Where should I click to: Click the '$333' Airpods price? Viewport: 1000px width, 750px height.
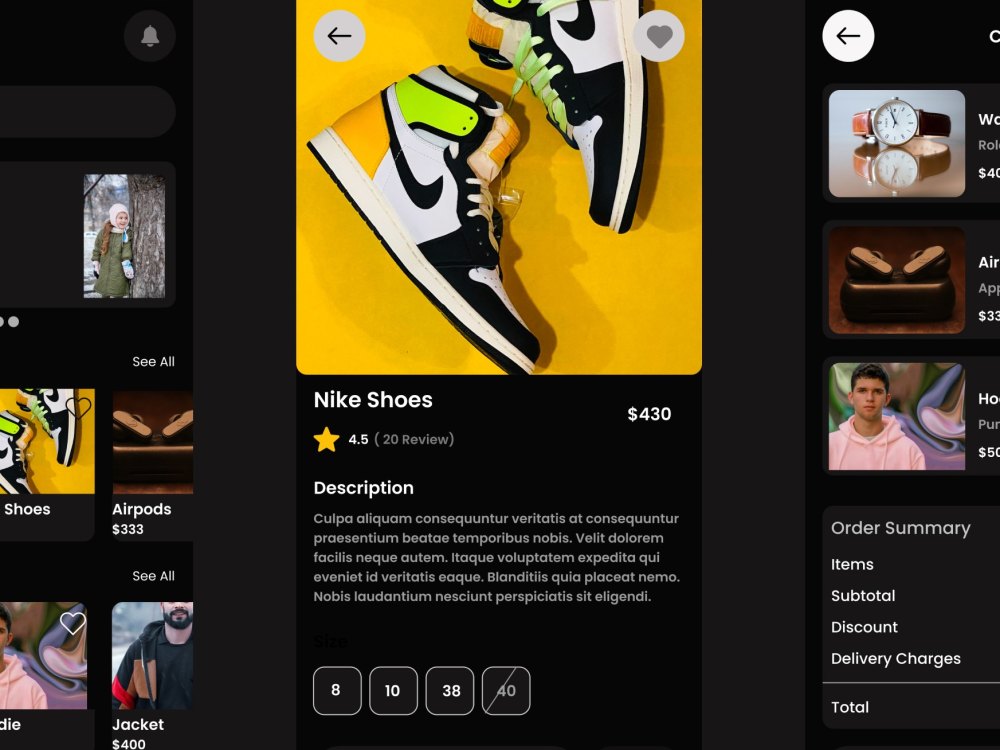128,529
